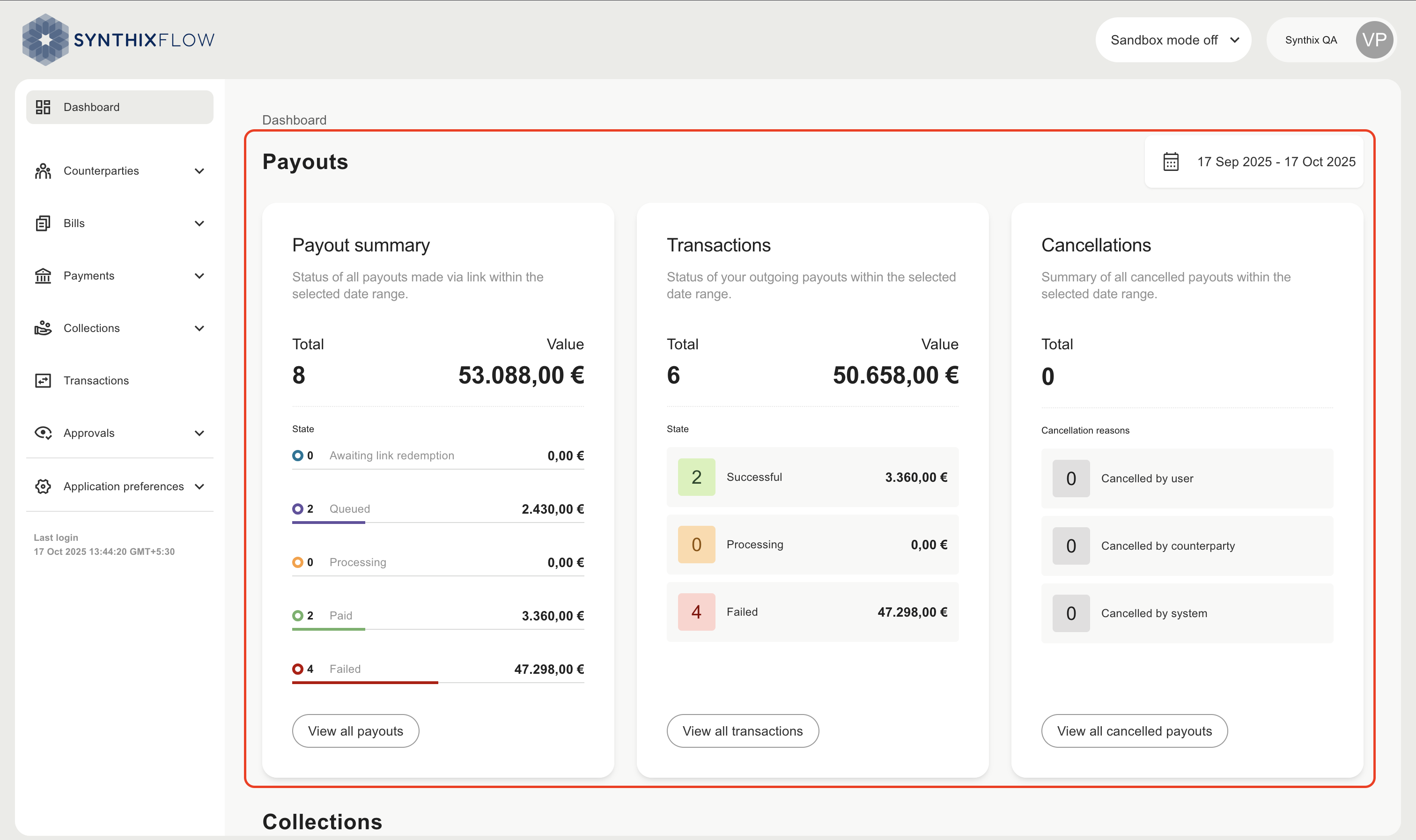Click the Approvals eye icon
This screenshot has width=1416, height=840.
click(43, 433)
